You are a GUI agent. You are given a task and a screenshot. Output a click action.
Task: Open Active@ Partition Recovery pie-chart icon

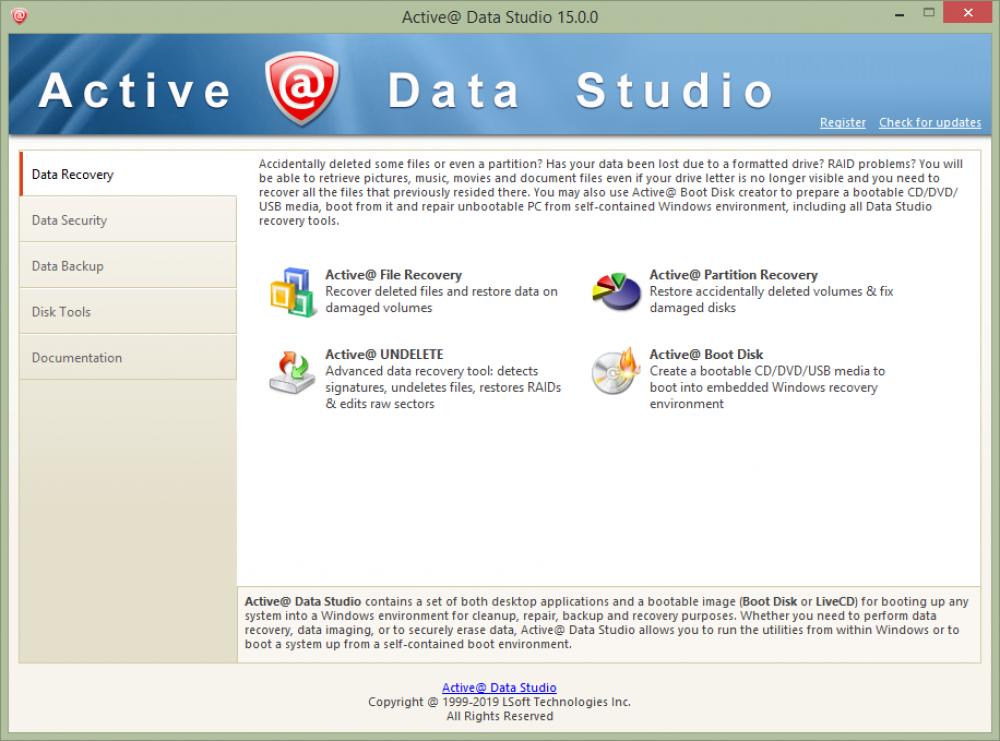(618, 289)
